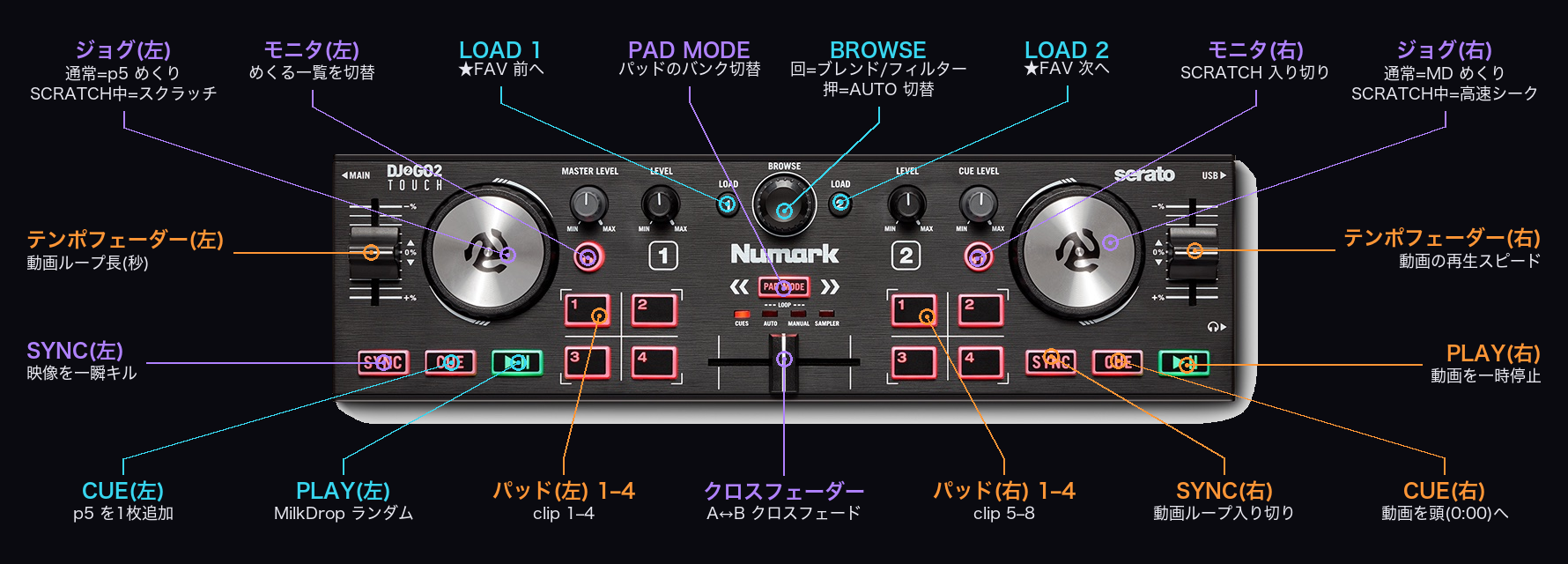Viewport: 1568px width, 564px height.
Task: Click the left deck green play/pause button
Action: pyautogui.click(x=517, y=362)
